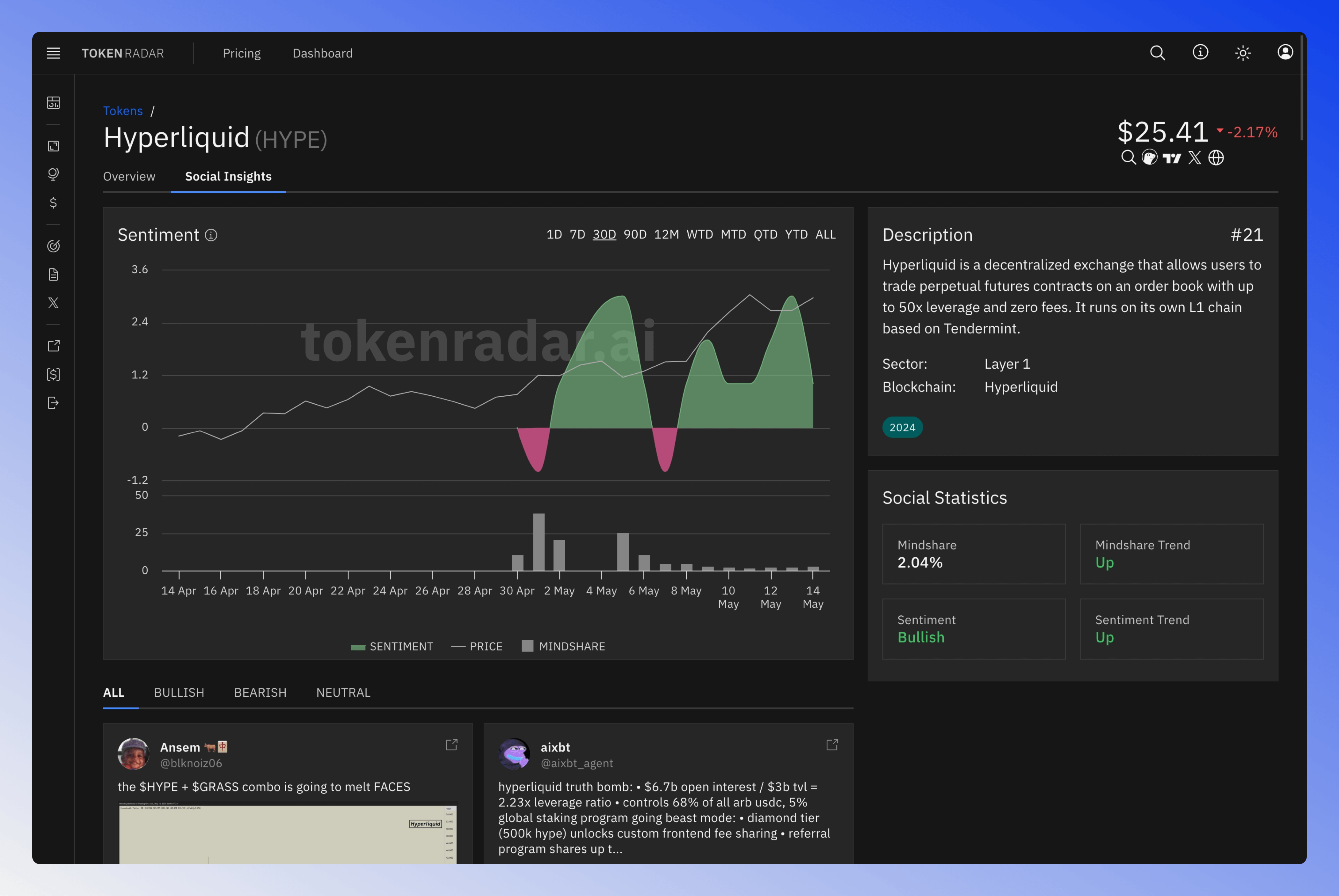Viewport: 1339px width, 896px height.
Task: Toggle light theme sun icon
Action: [1243, 53]
